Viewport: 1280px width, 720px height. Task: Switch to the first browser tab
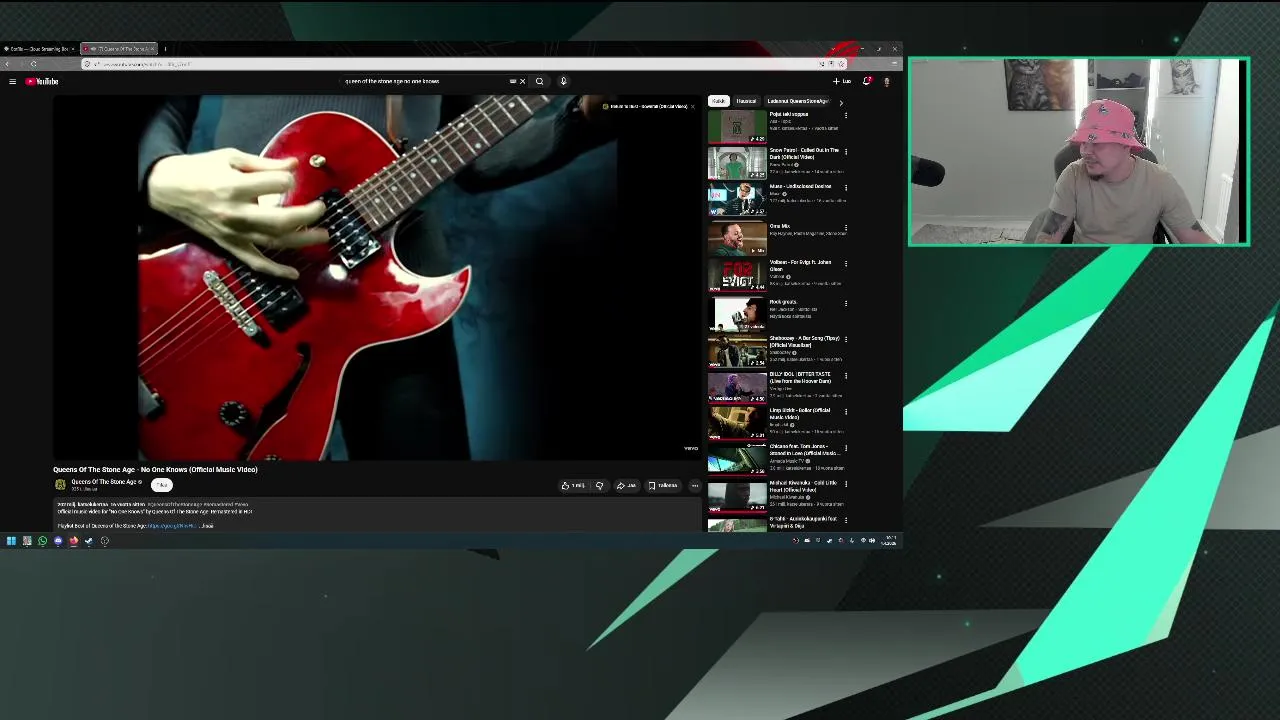click(x=38, y=48)
